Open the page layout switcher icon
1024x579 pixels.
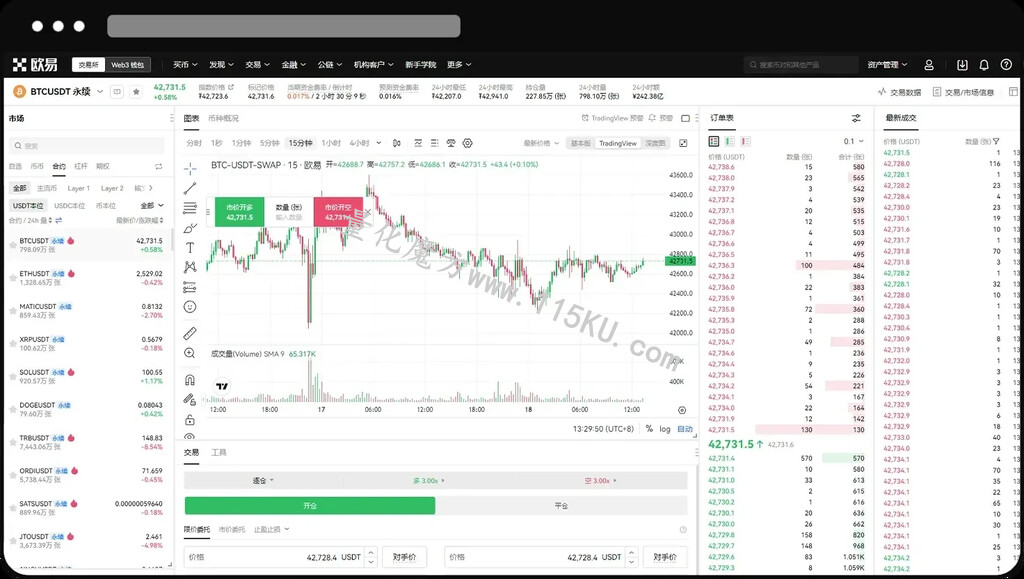coord(1013,92)
